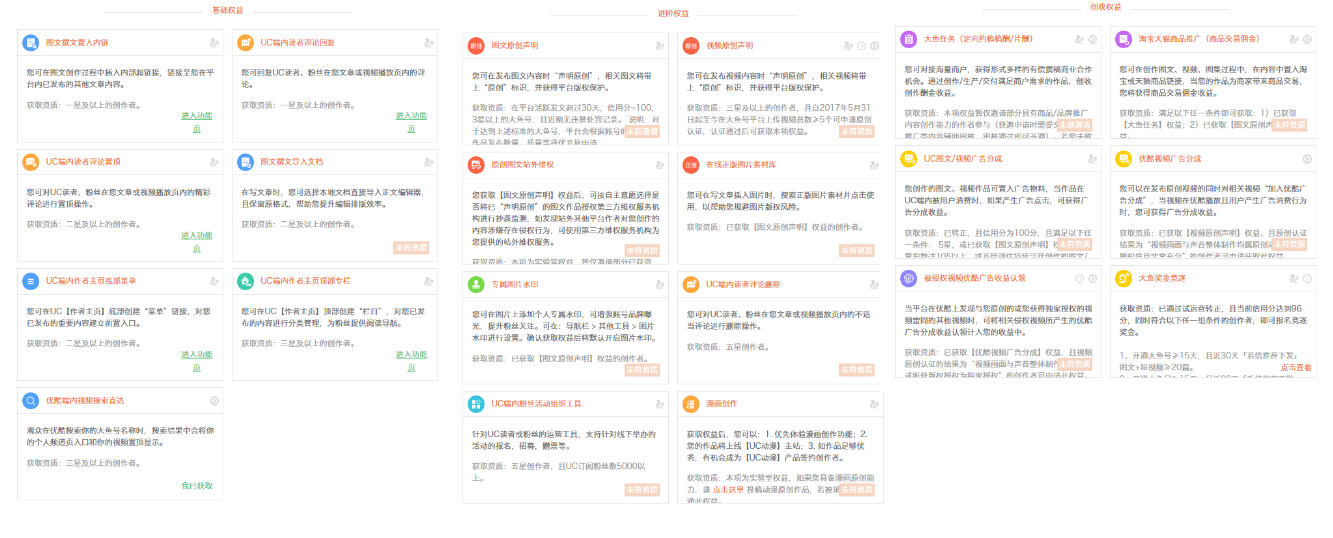Click the blue UC端内作者主页底部菜单 icon
The height and width of the screenshot is (538, 1333).
coord(32,282)
